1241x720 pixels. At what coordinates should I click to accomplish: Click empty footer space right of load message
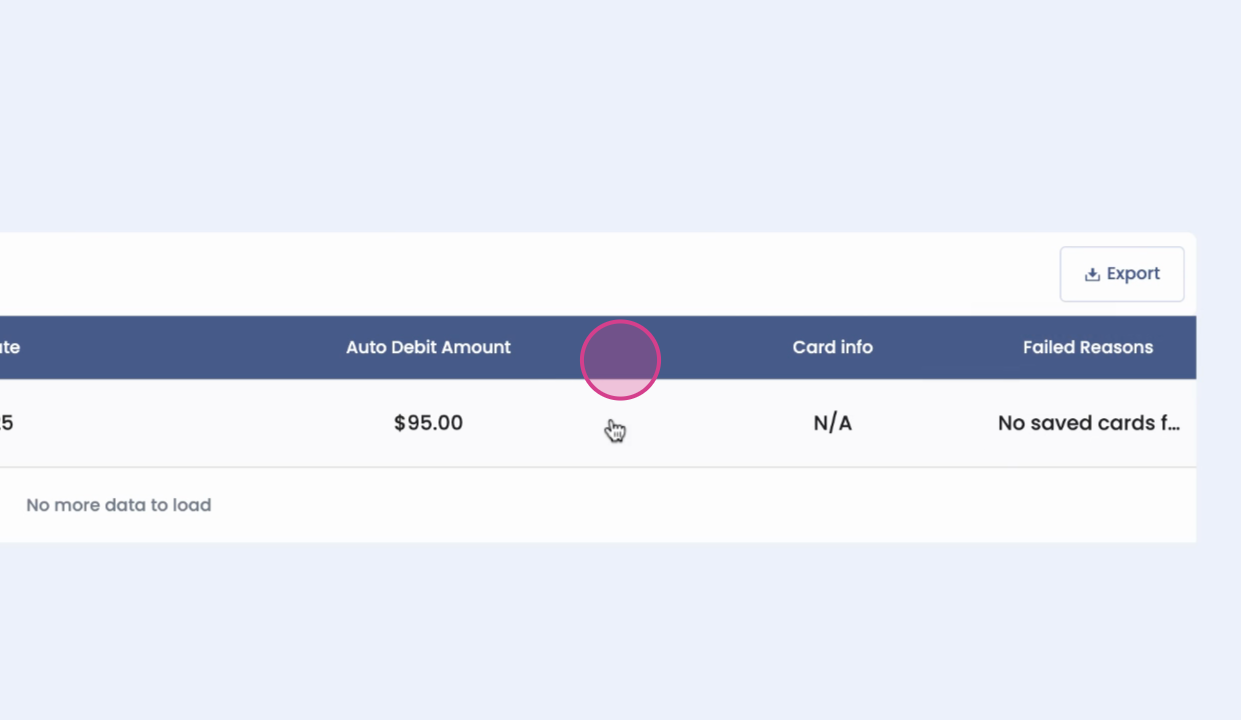pyautogui.click(x=700, y=505)
